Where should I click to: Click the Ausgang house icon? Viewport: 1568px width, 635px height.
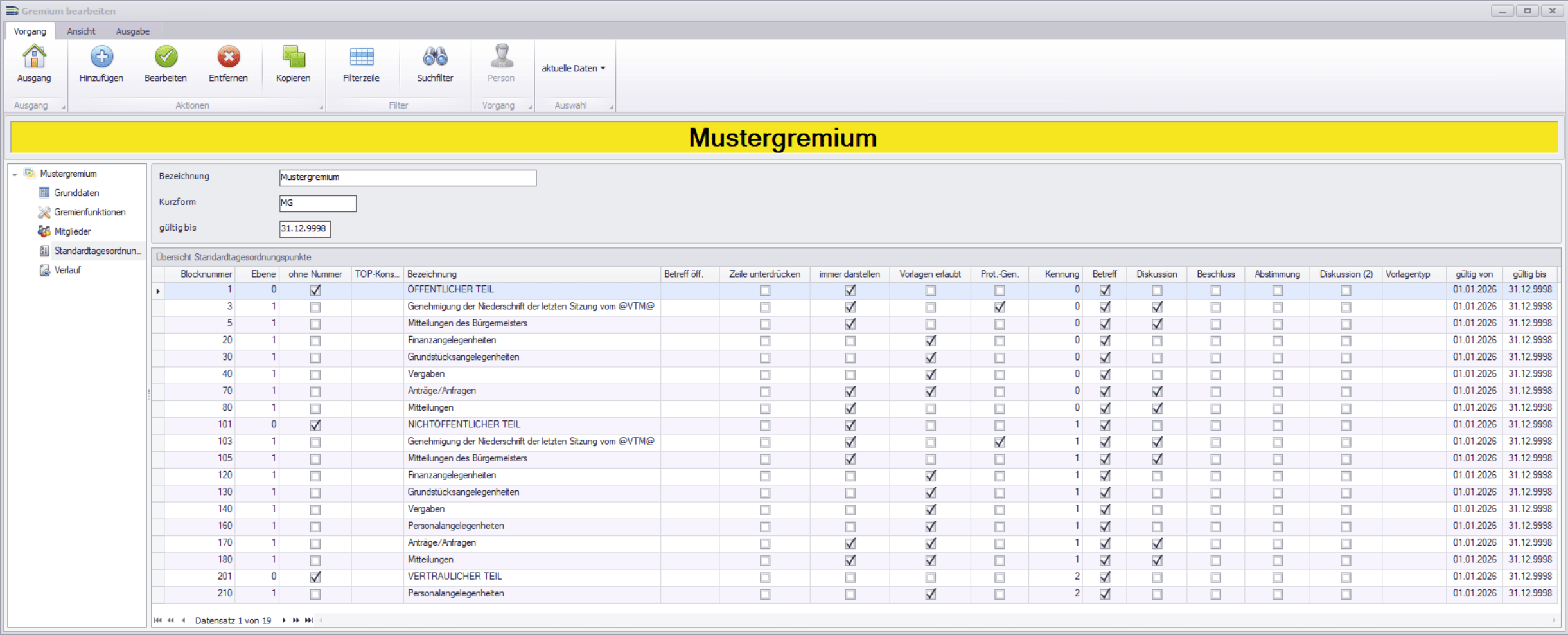(34, 58)
